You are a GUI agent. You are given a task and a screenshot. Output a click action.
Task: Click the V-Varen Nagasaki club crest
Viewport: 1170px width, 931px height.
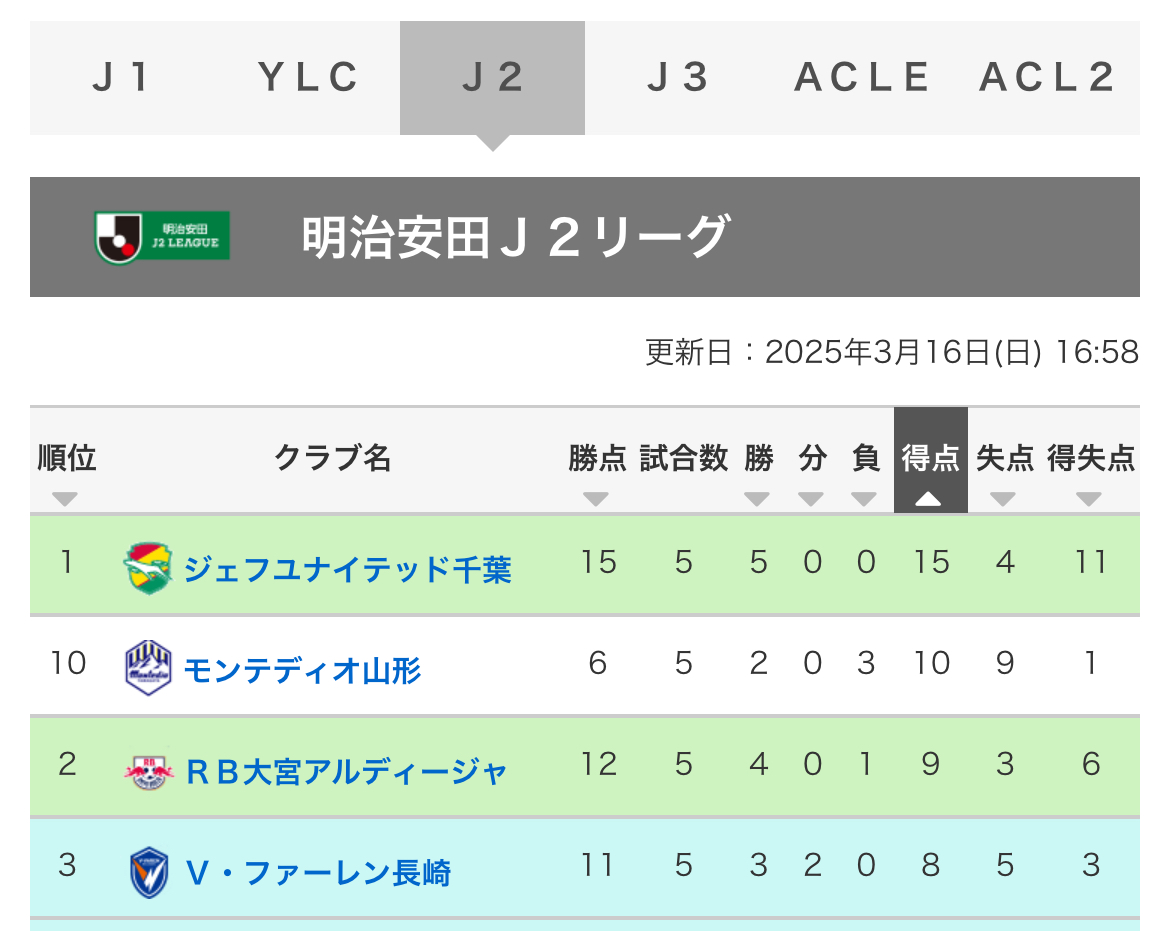tap(148, 871)
